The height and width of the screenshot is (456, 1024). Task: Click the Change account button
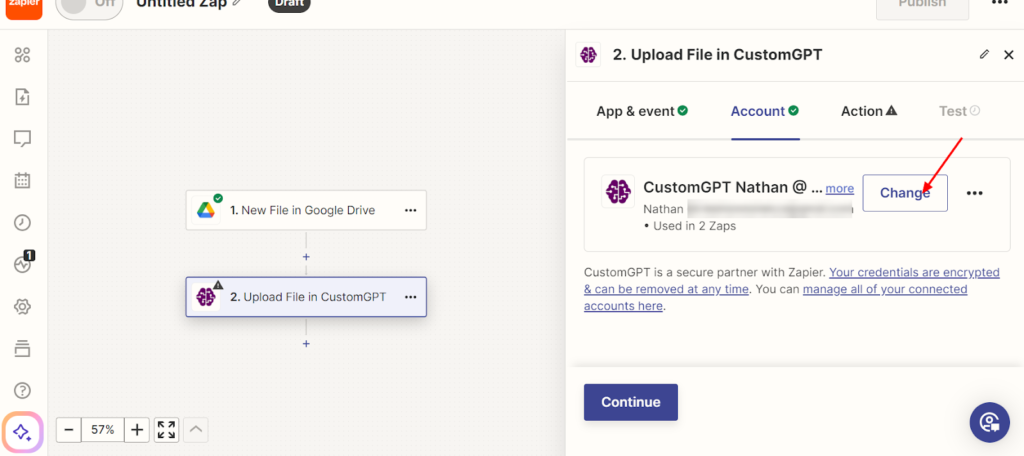[x=905, y=193]
